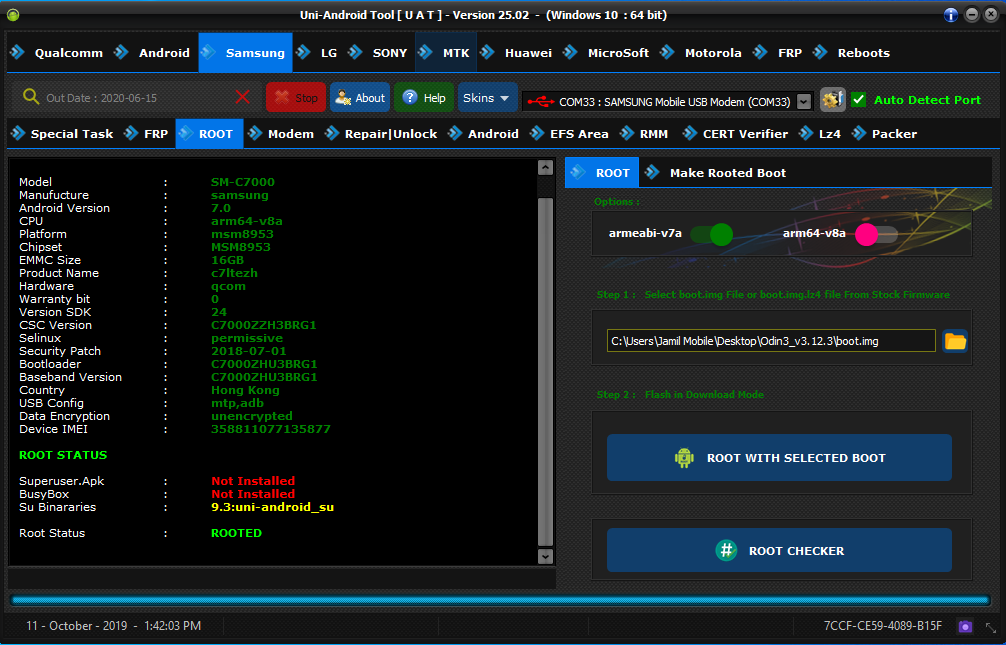The width and height of the screenshot is (1006, 645).
Task: Open the top-row FRP tab
Action: click(778, 53)
